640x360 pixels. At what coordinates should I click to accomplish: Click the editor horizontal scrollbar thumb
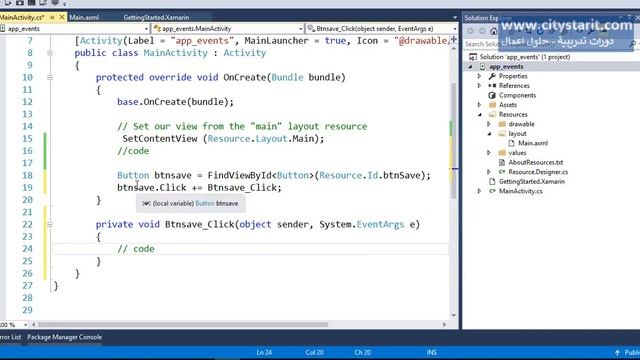(182, 325)
